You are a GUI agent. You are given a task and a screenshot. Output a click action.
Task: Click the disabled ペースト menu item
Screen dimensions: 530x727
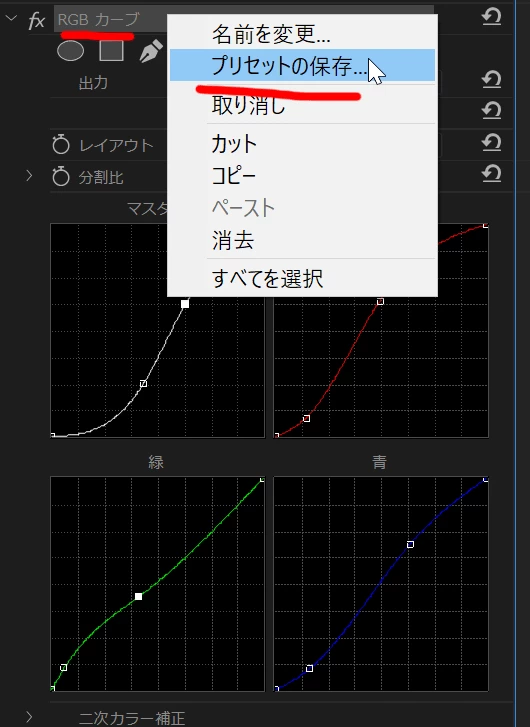302,208
